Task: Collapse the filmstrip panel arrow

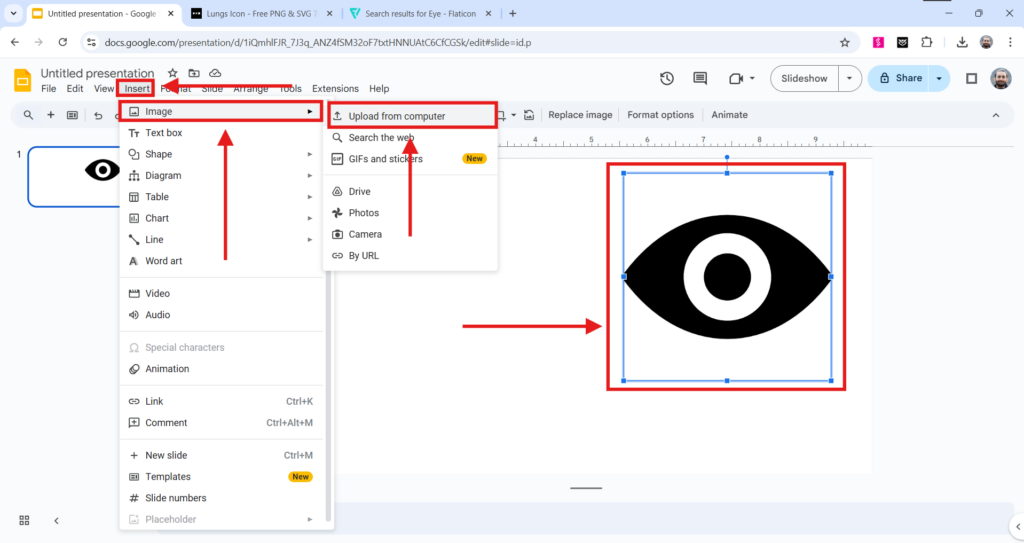Action: pyautogui.click(x=56, y=520)
